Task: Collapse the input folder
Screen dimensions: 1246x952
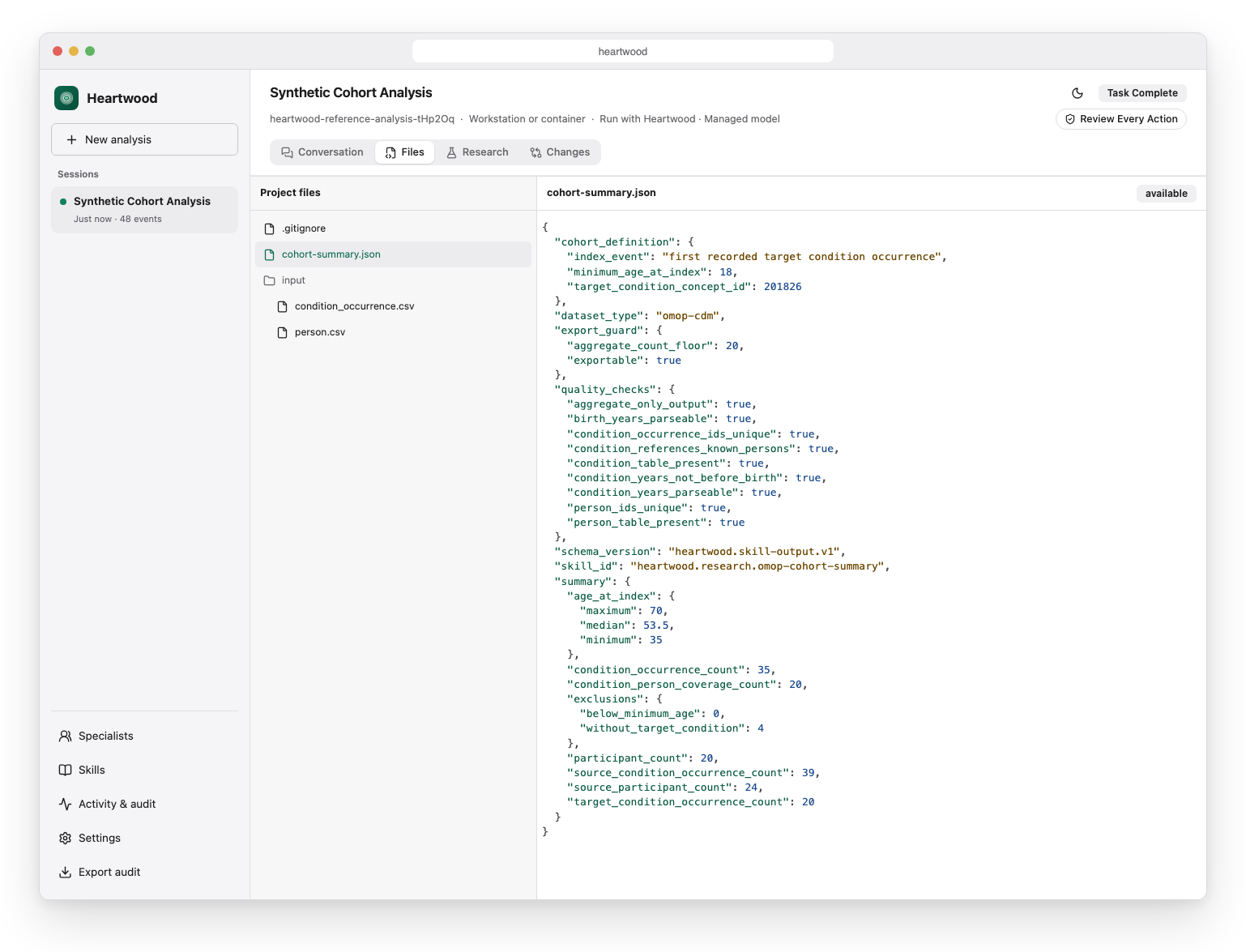Action: [x=394, y=280]
